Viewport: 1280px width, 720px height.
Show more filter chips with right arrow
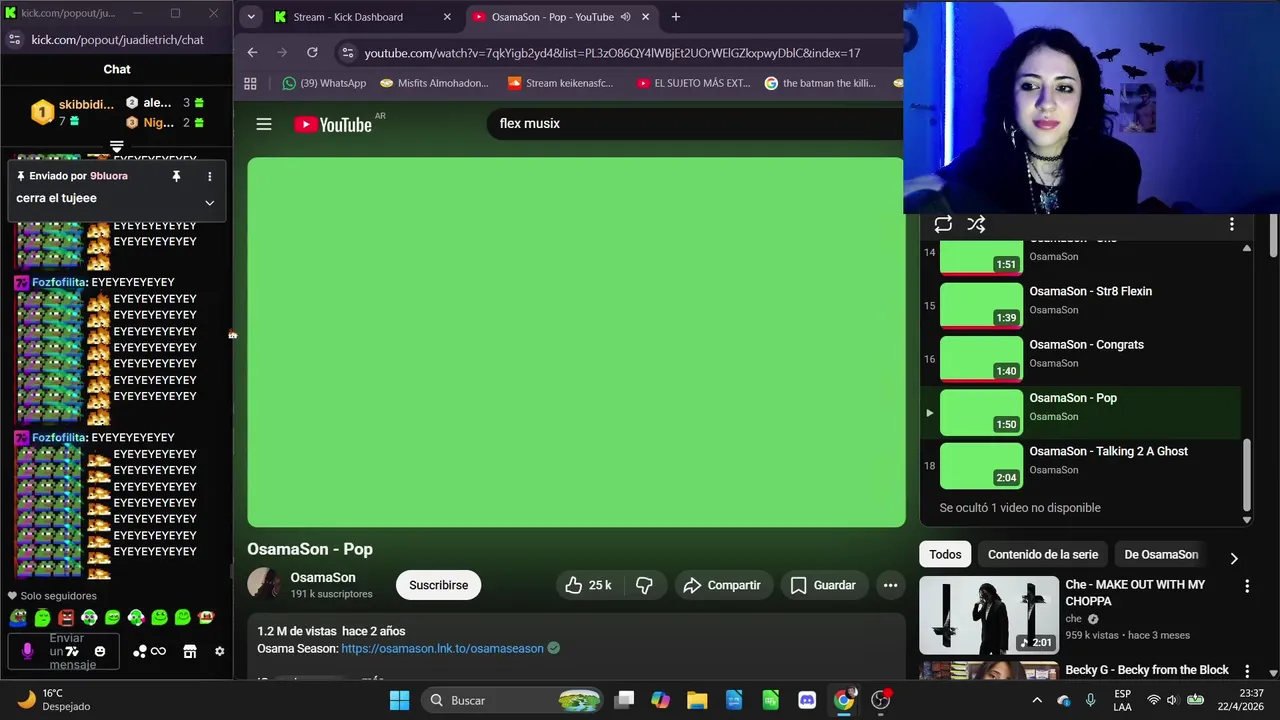tap(1233, 558)
